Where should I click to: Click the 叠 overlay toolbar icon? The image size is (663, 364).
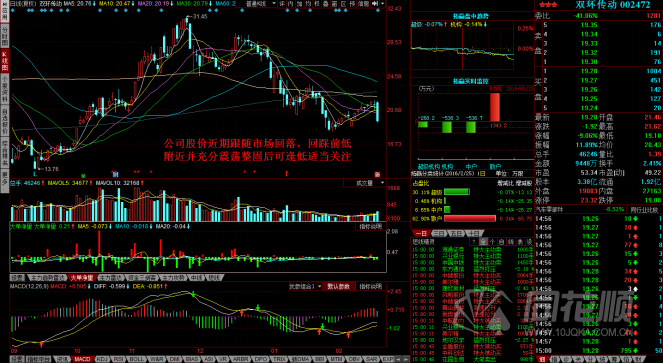pyautogui.click(x=326, y=3)
